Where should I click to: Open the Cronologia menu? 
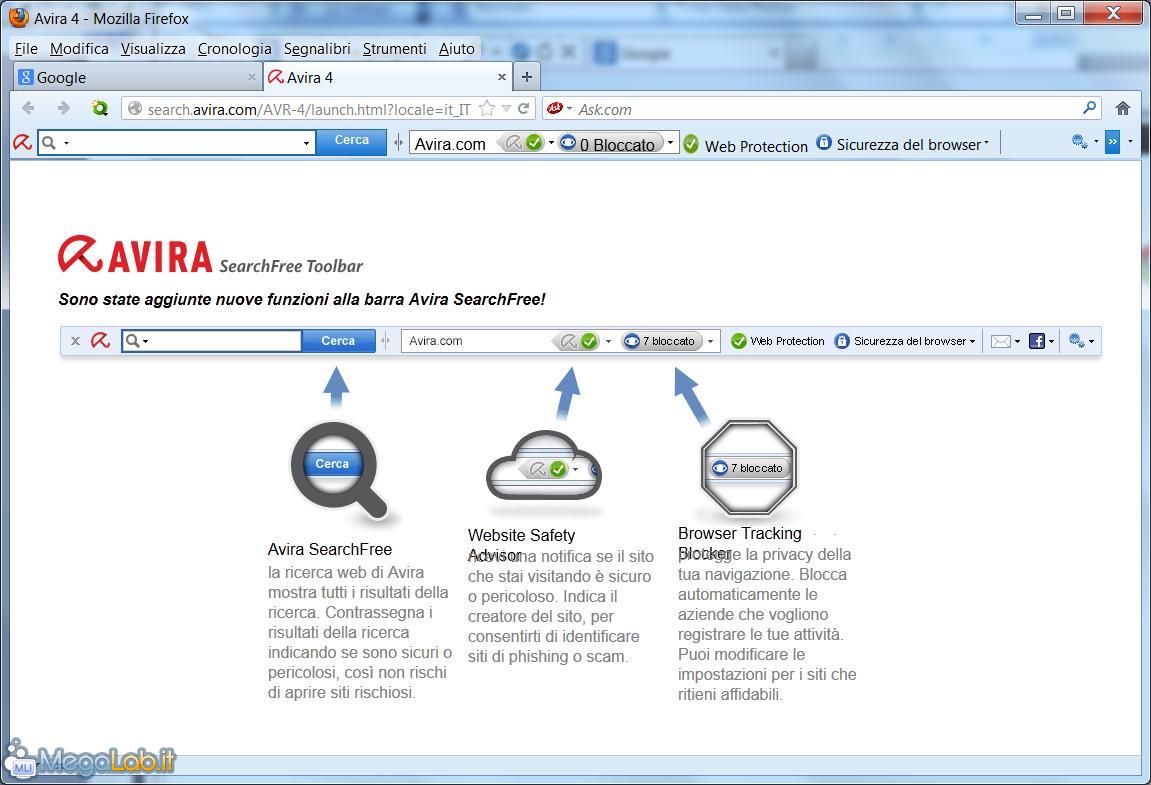point(235,48)
